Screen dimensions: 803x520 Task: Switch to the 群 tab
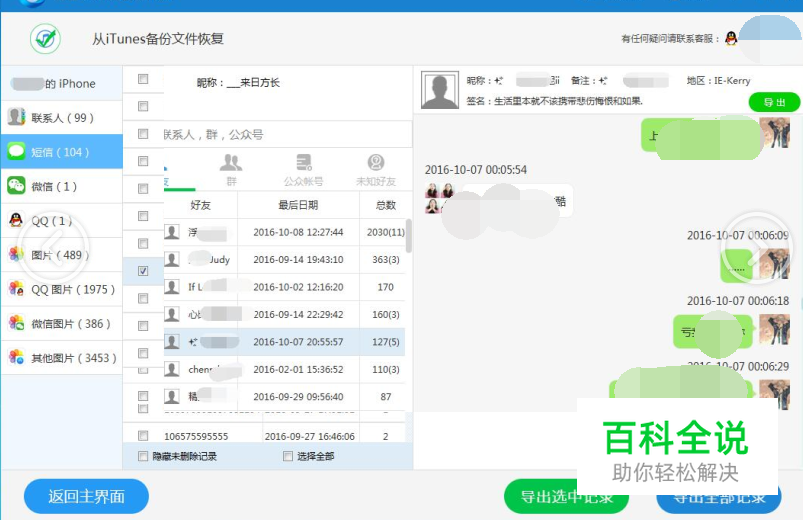231,171
